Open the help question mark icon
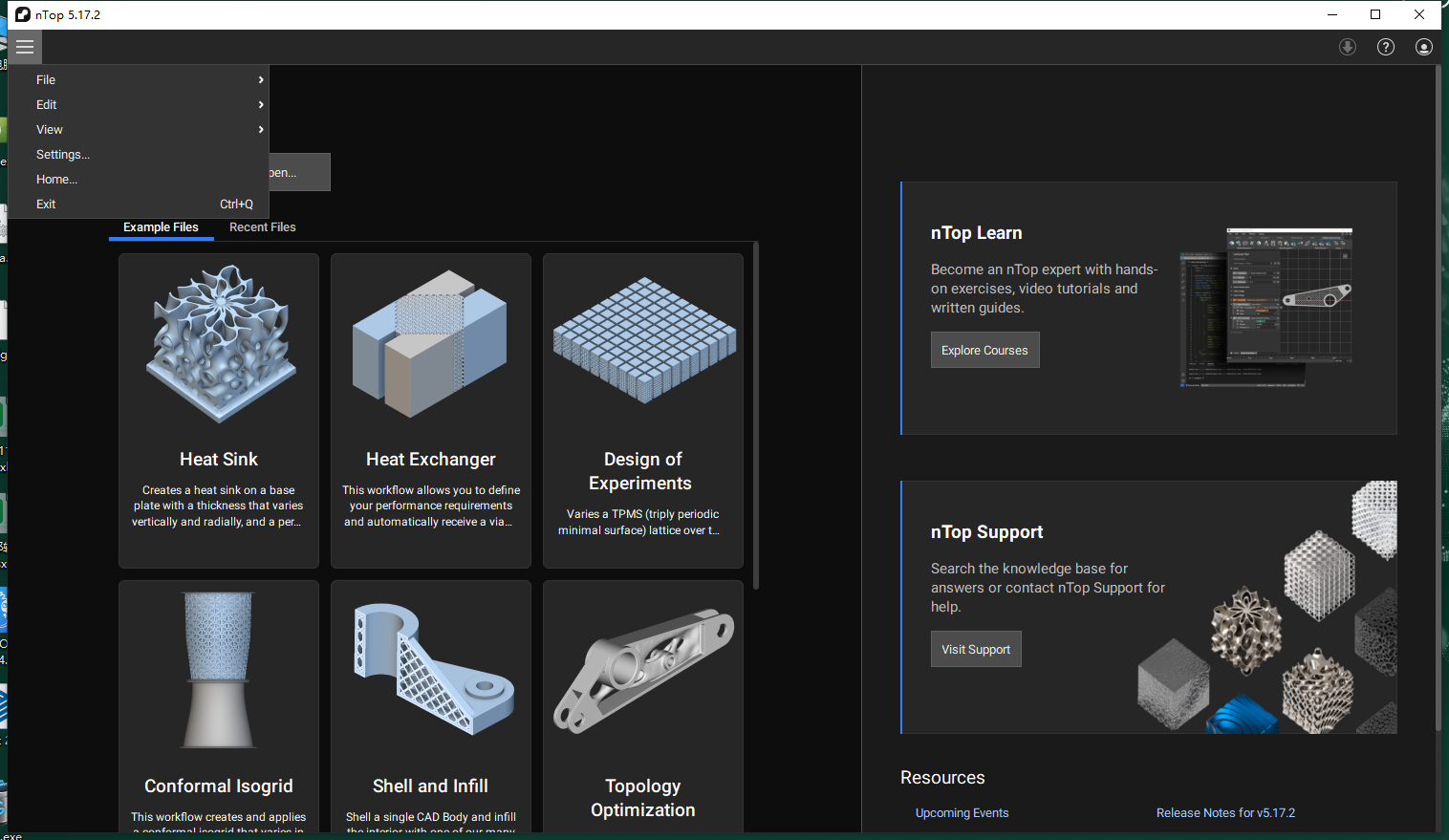The width and height of the screenshot is (1449, 840). (x=1386, y=47)
